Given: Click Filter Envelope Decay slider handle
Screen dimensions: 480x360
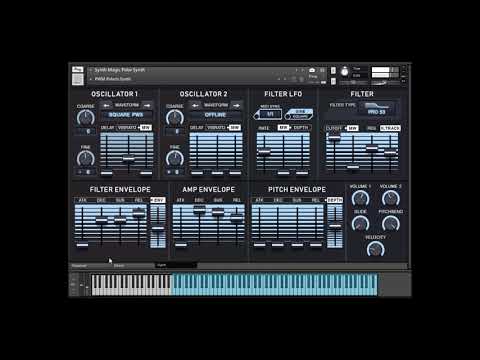Looking at the screenshot, I should click(x=101, y=220).
